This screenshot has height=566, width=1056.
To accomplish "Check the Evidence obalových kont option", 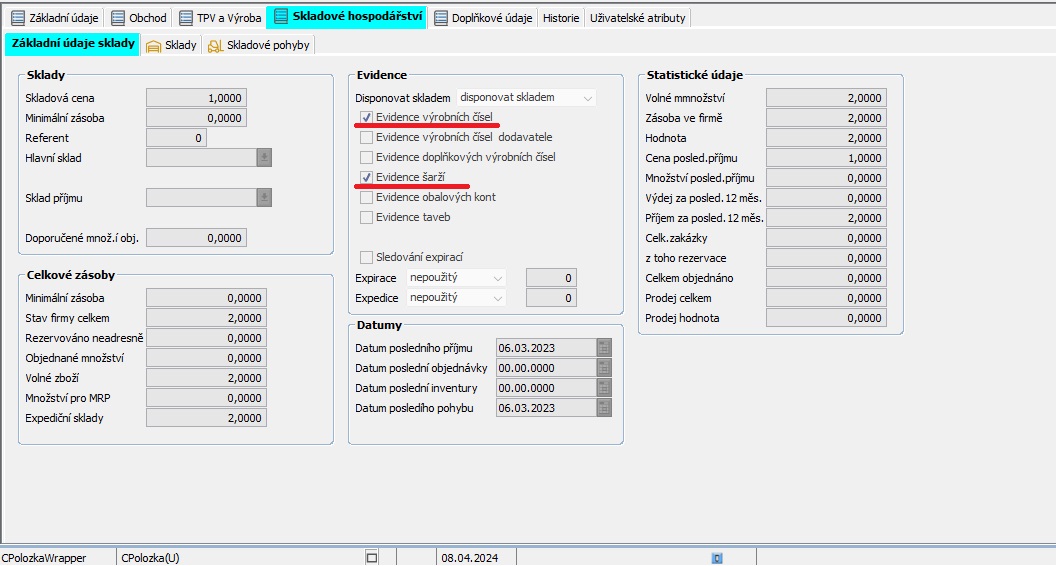I will click(x=366, y=197).
